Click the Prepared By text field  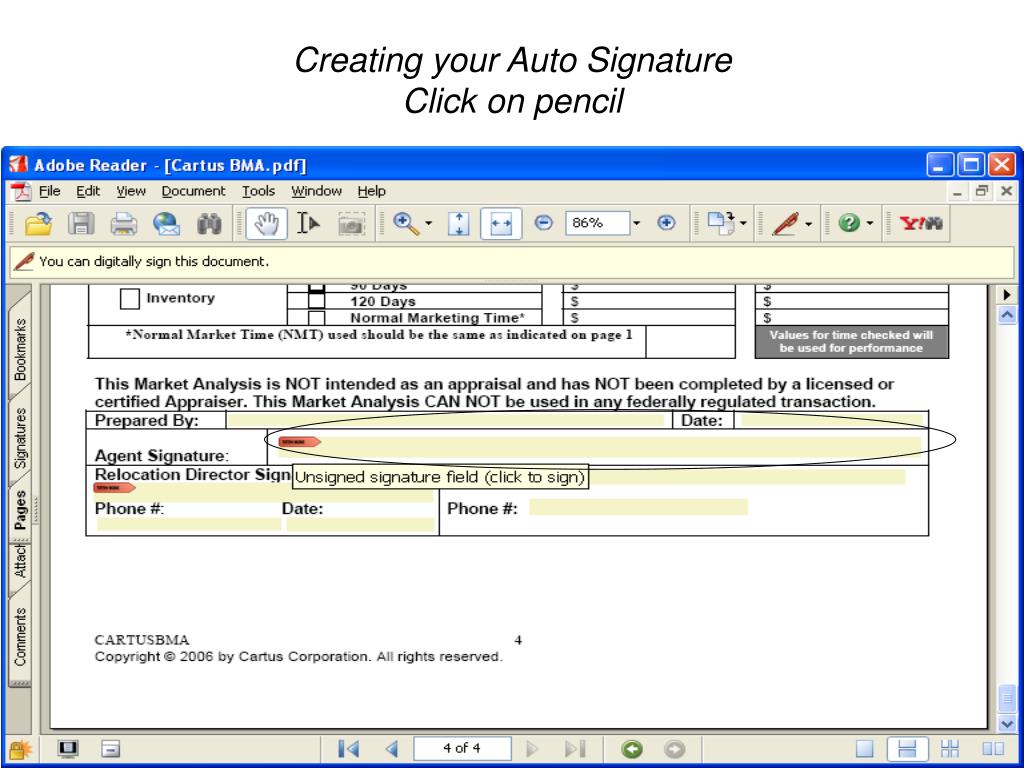tap(445, 420)
